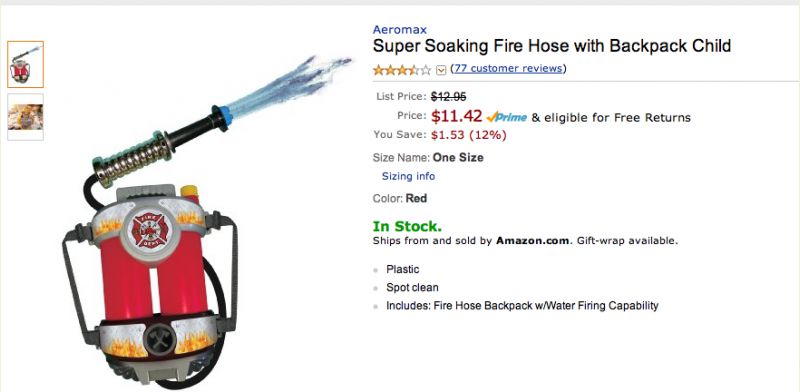Click the One Size option label

(458, 158)
